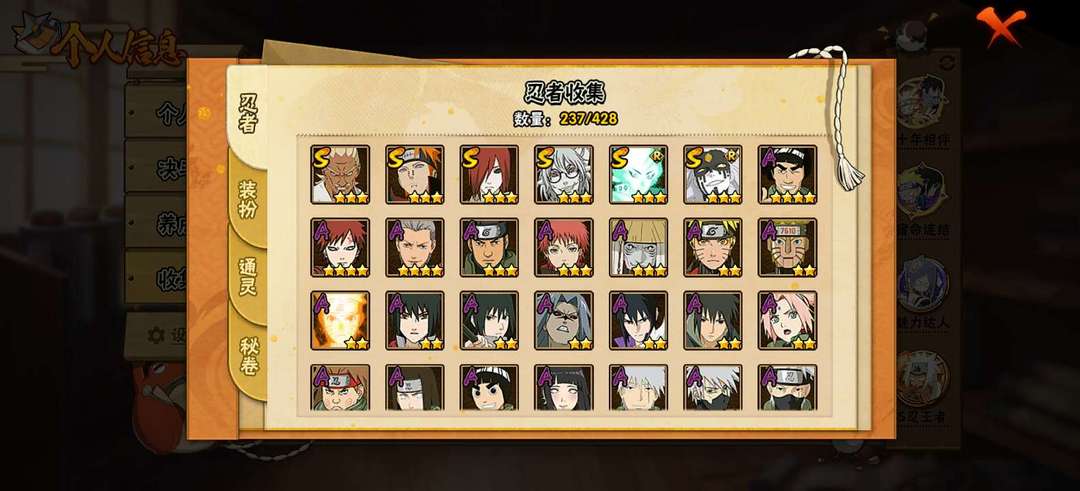
Task: Open the puppet ninja with 7610 forehead
Action: [x=787, y=247]
